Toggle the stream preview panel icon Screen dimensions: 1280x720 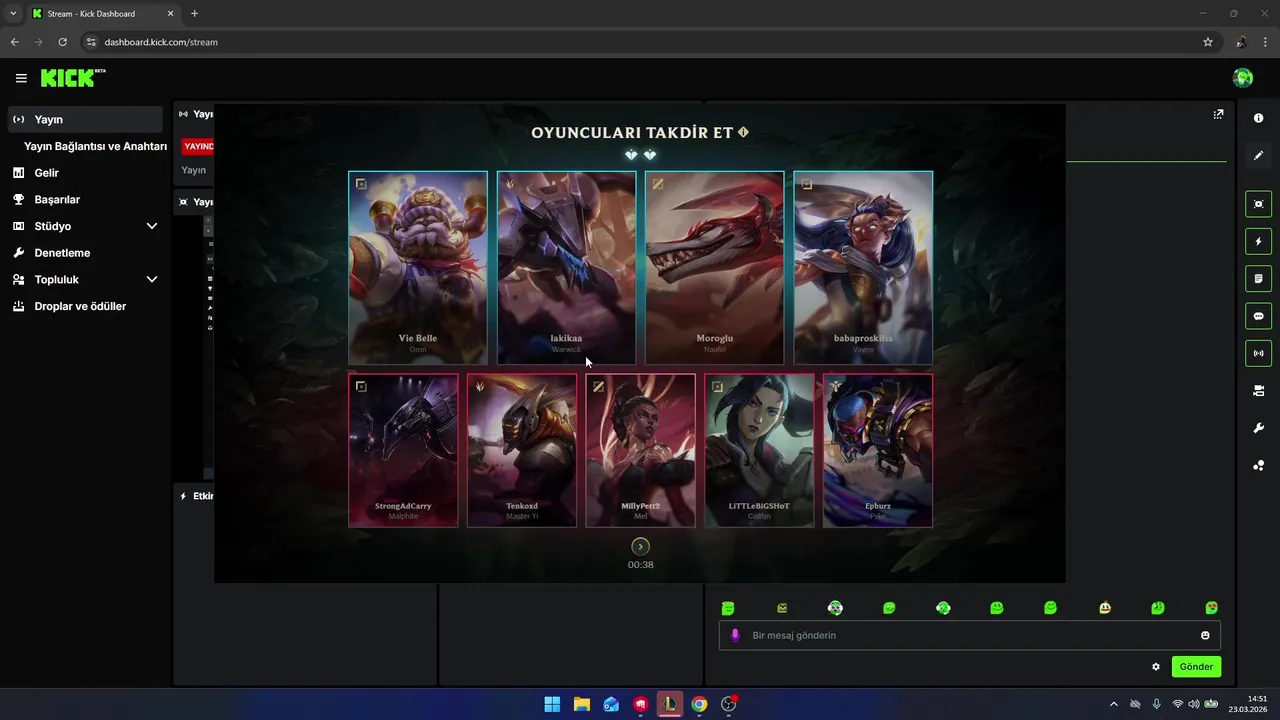click(1258, 204)
